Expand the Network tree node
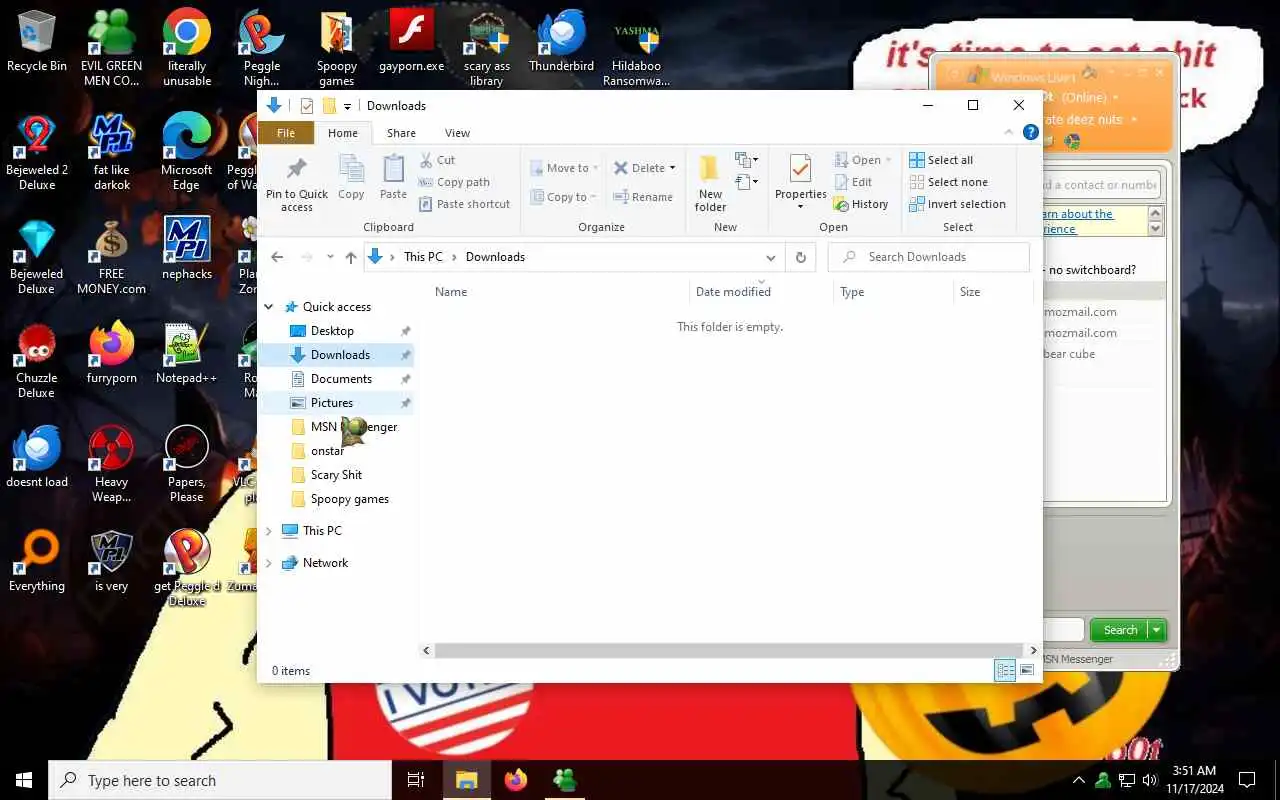 tap(269, 563)
